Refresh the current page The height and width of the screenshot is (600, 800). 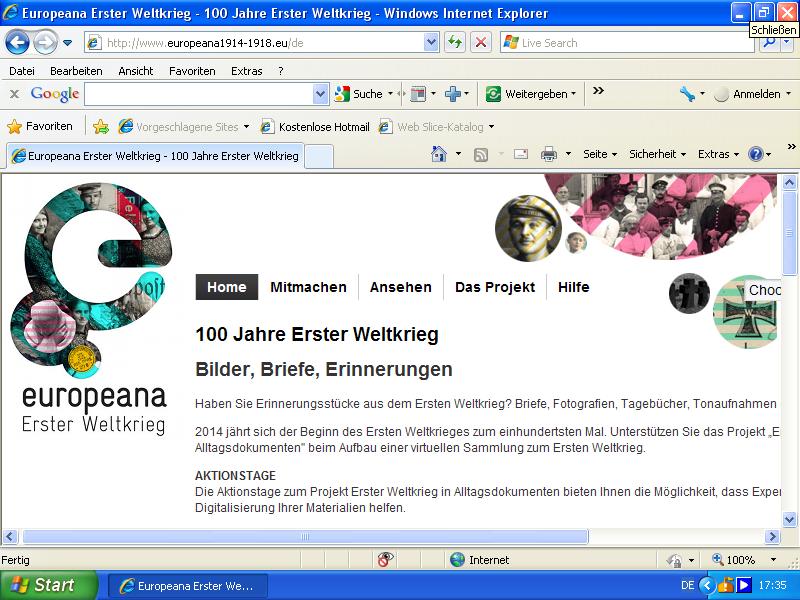click(452, 42)
